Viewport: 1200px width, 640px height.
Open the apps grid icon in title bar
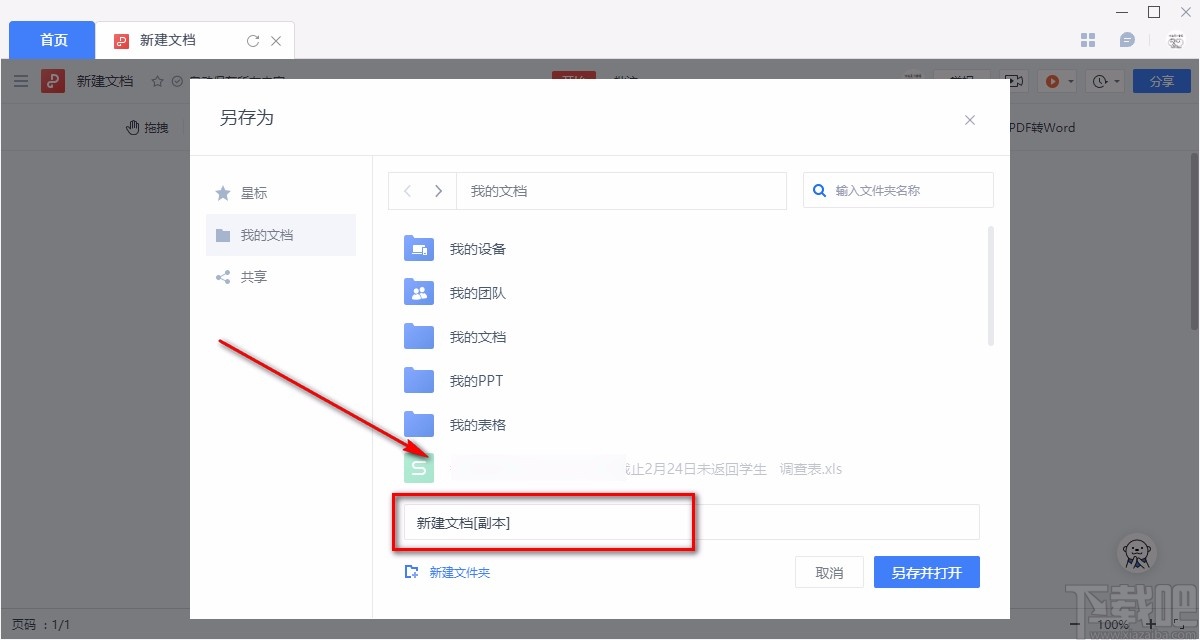pyautogui.click(x=1089, y=40)
